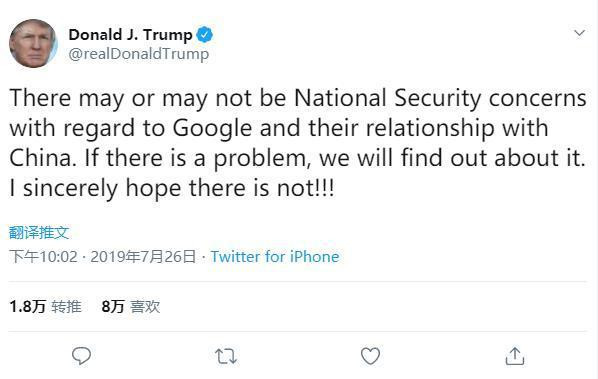Open the Donald J. Trump display name
The height and width of the screenshot is (379, 598).
pyautogui.click(x=130, y=35)
